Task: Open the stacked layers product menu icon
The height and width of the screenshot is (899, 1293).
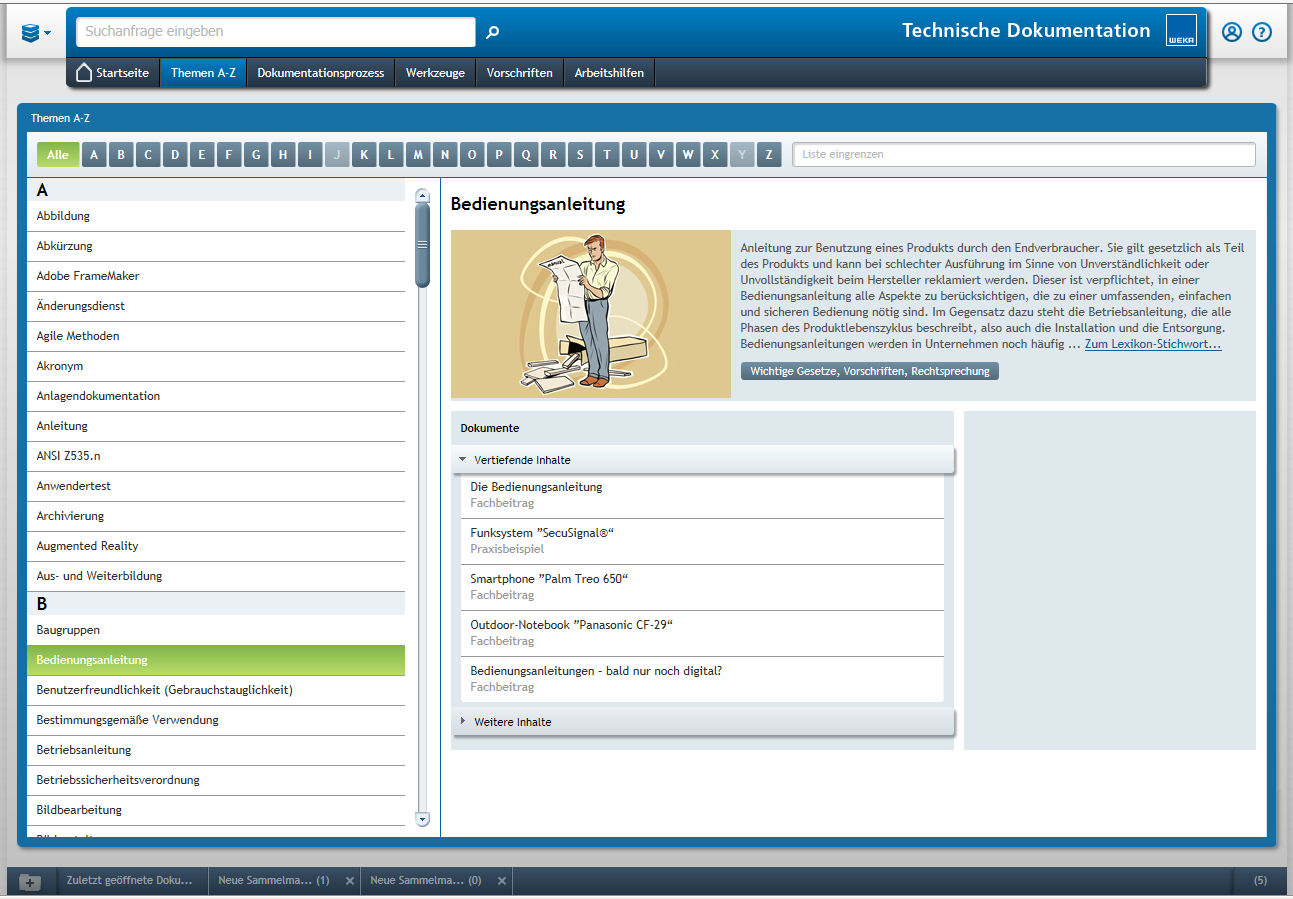Action: click(35, 33)
